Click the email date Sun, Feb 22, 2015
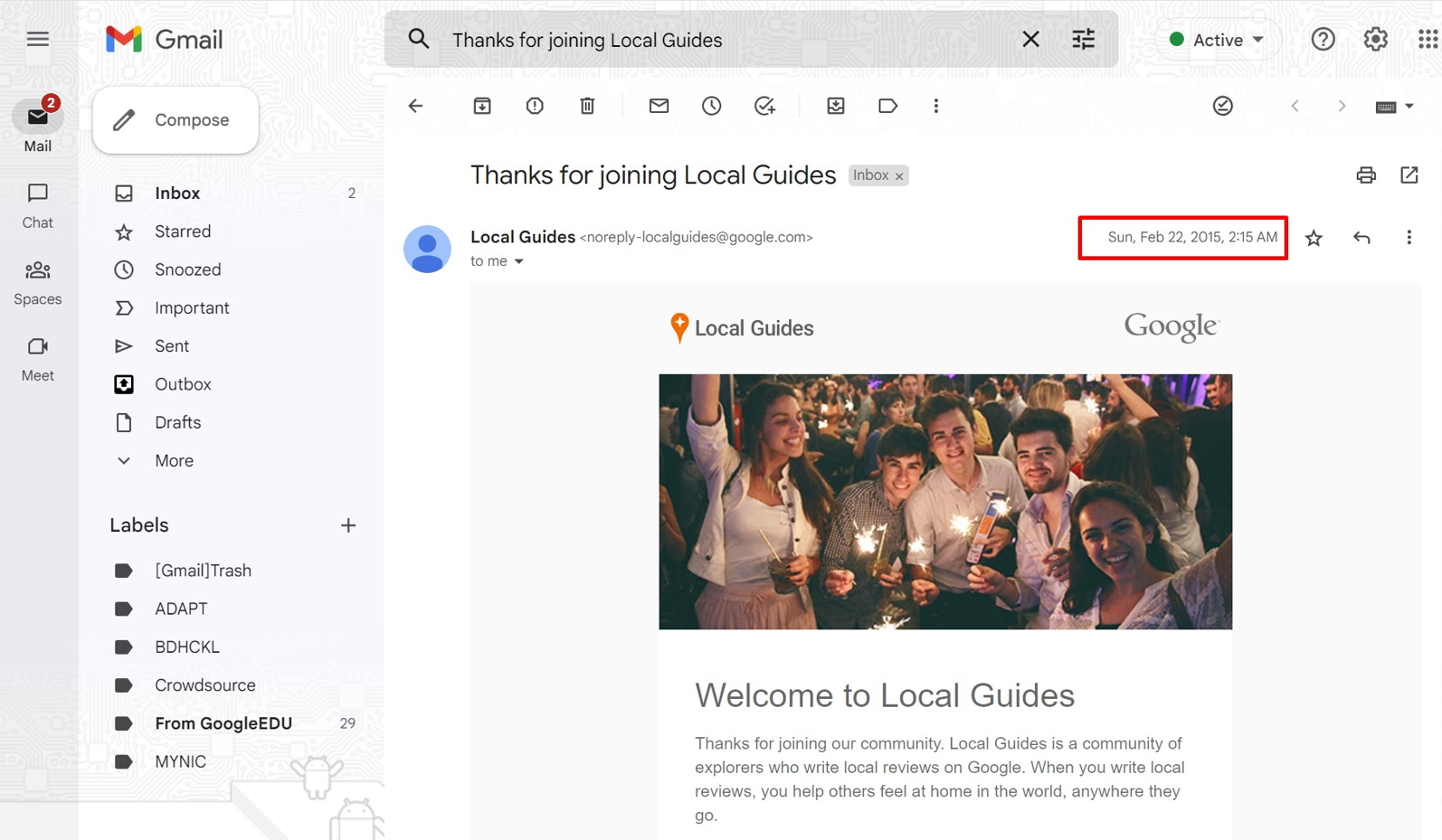This screenshot has height=840, width=1442. pyautogui.click(x=1192, y=237)
